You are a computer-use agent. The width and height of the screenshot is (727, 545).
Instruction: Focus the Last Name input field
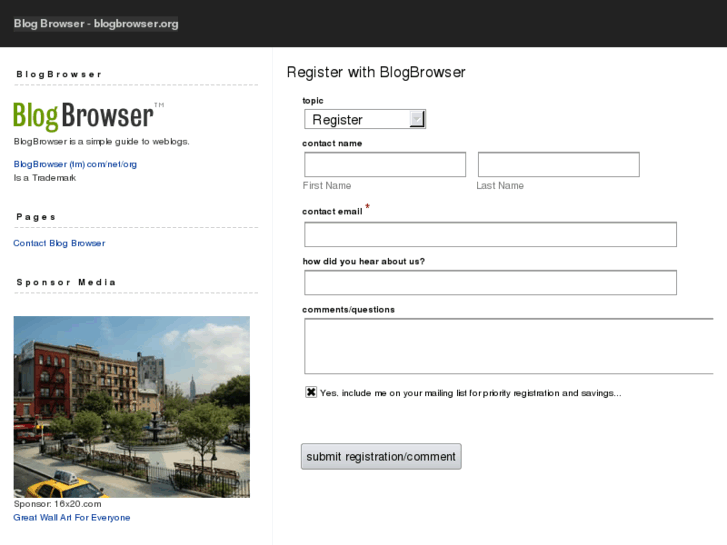pos(559,164)
